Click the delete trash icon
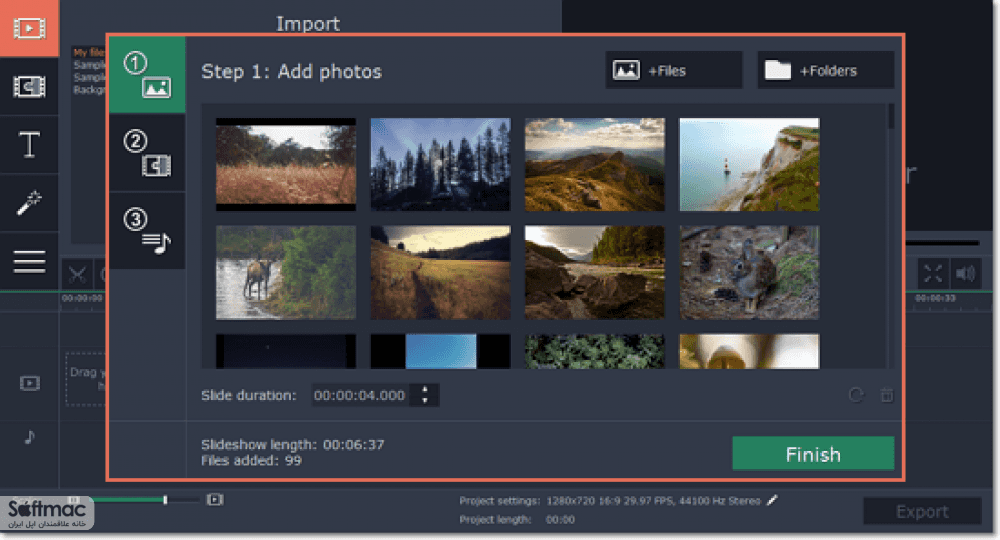The width and height of the screenshot is (1000, 540). [886, 395]
